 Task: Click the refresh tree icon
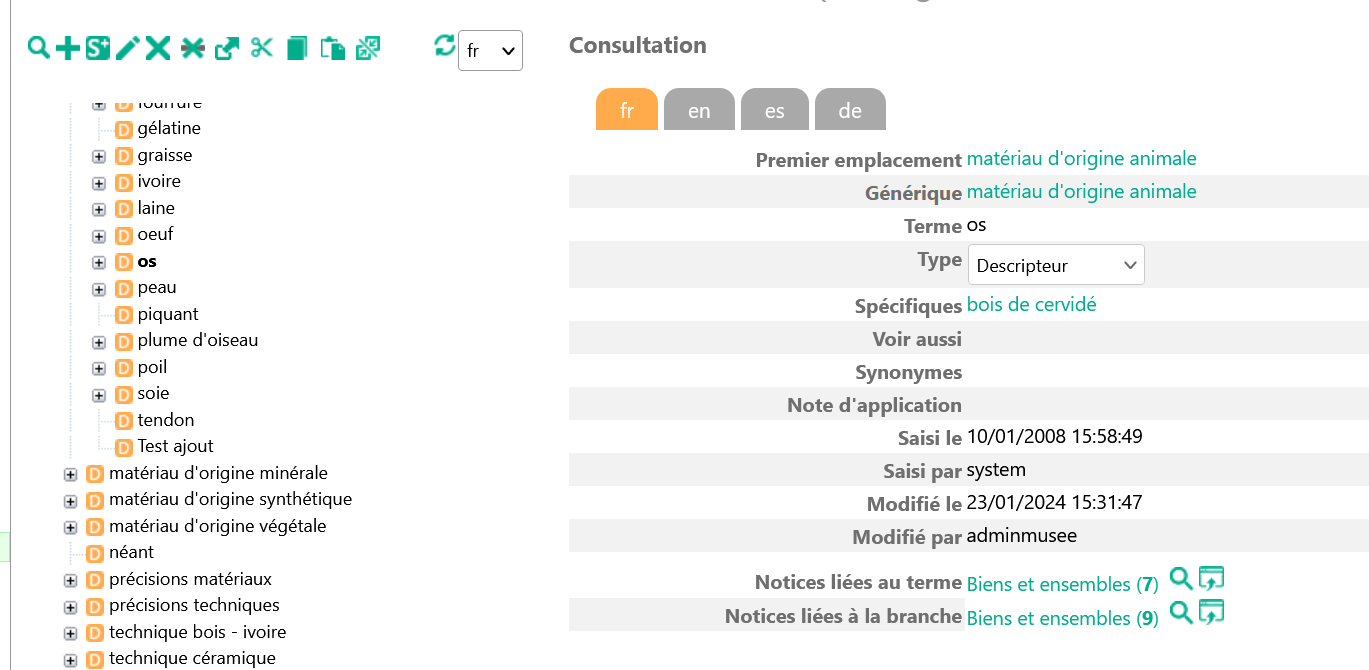(445, 45)
